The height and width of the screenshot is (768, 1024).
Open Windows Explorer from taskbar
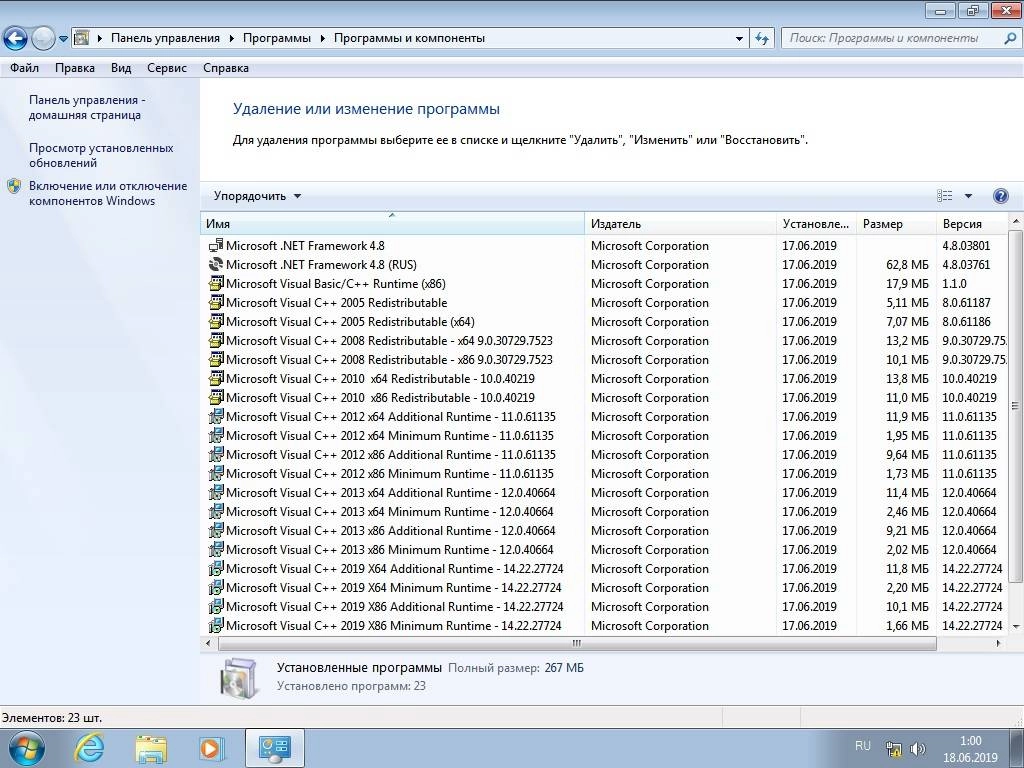(151, 748)
